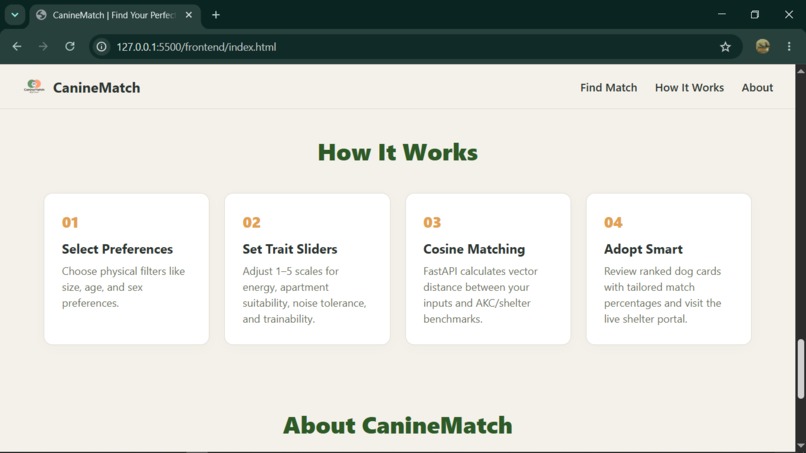This screenshot has height=453, width=806.
Task: Open the Chrome three-dot menu
Action: tap(789, 47)
